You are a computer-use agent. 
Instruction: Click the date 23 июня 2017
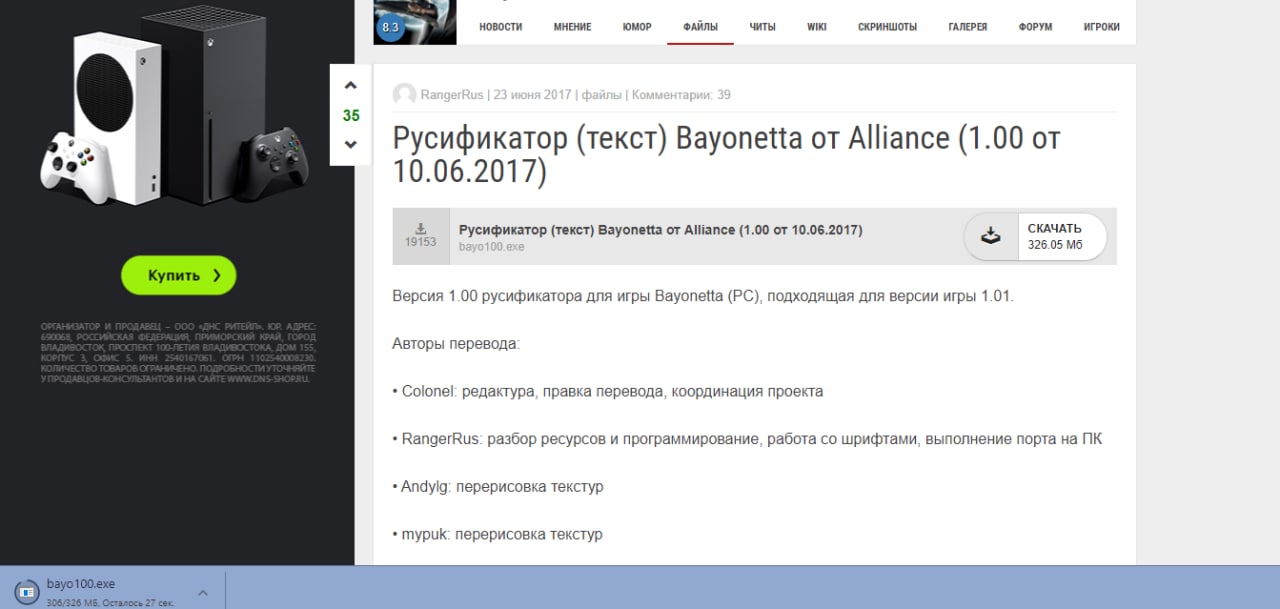point(531,95)
